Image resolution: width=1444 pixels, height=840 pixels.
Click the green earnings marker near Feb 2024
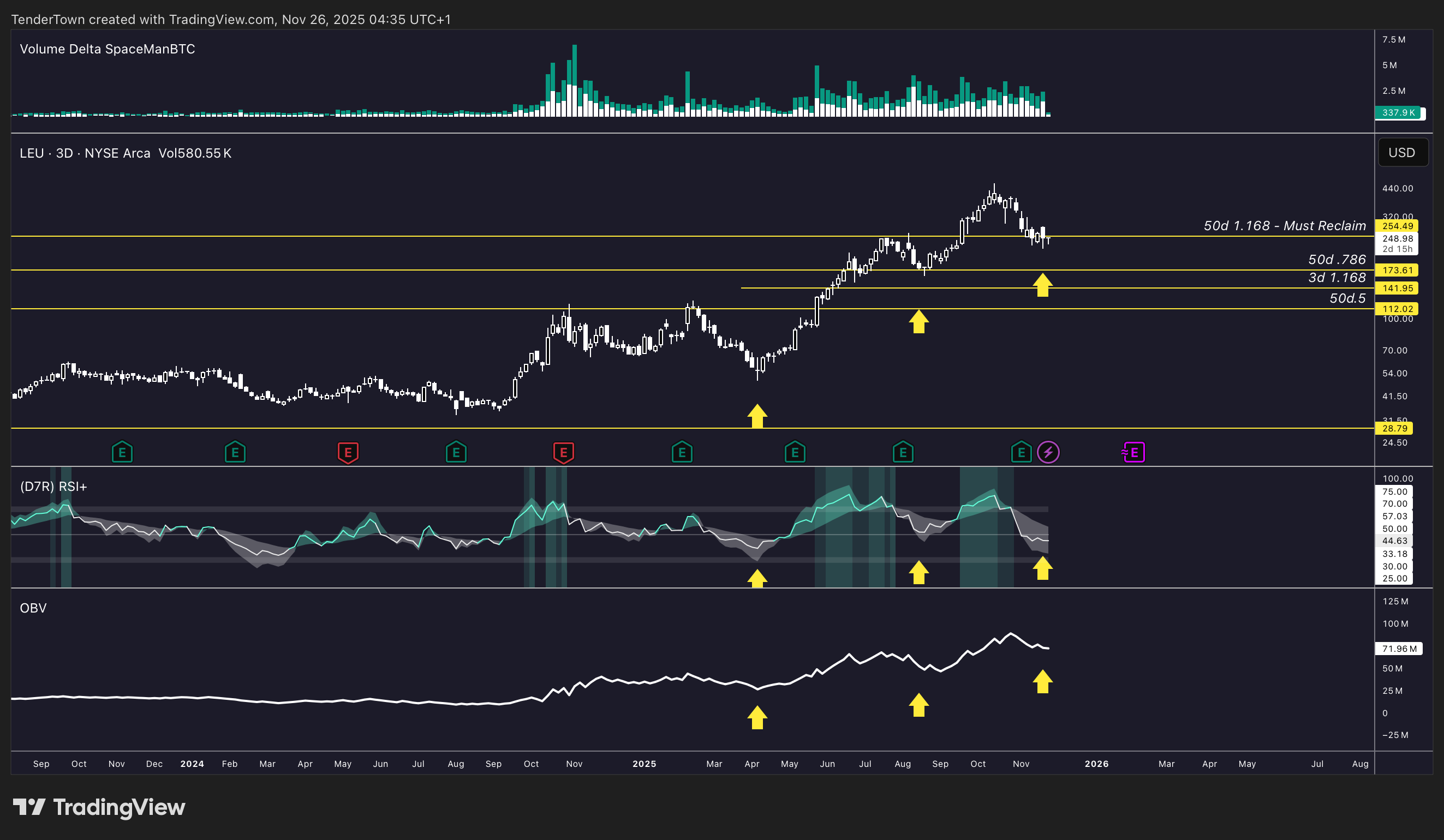(235, 452)
